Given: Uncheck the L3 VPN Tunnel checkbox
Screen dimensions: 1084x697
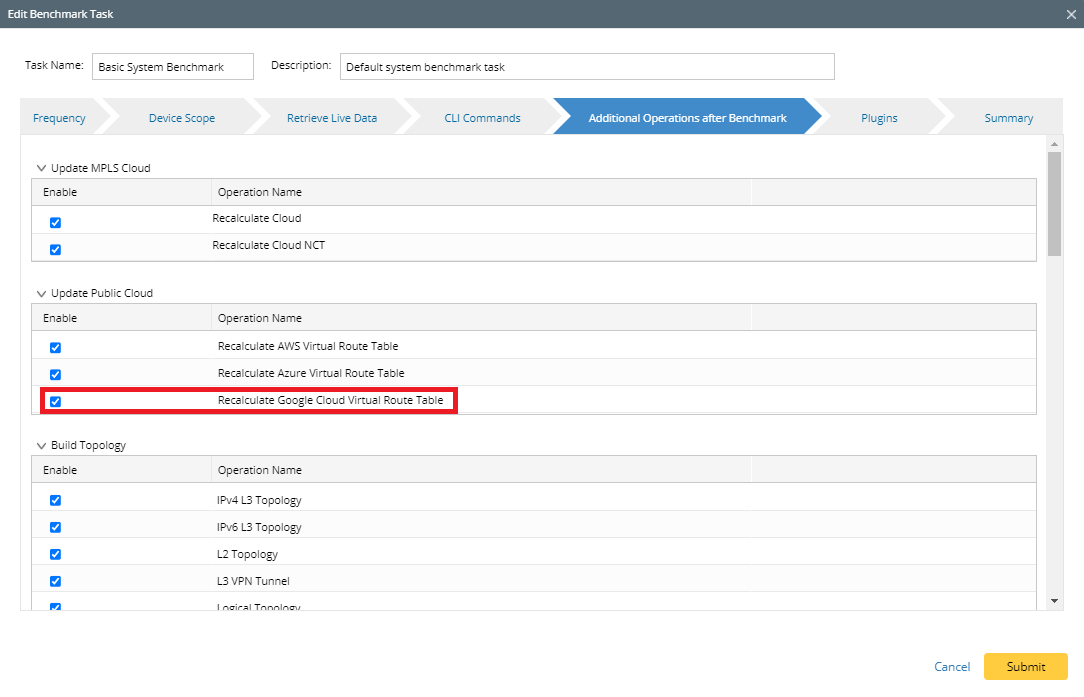Looking at the screenshot, I should point(56,582).
